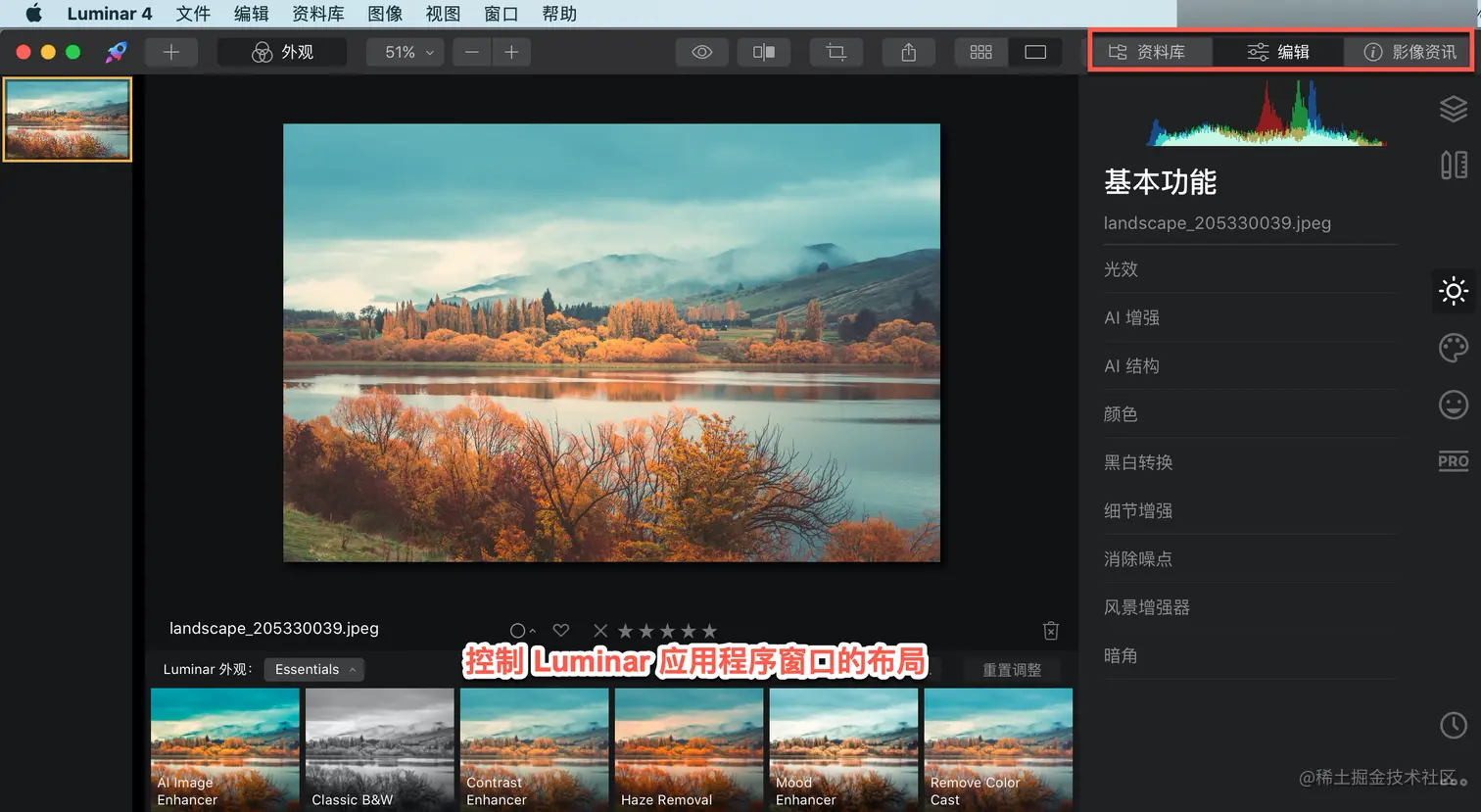This screenshot has height=812, width=1481.
Task: Open the 窗口 menu
Action: [x=502, y=14]
